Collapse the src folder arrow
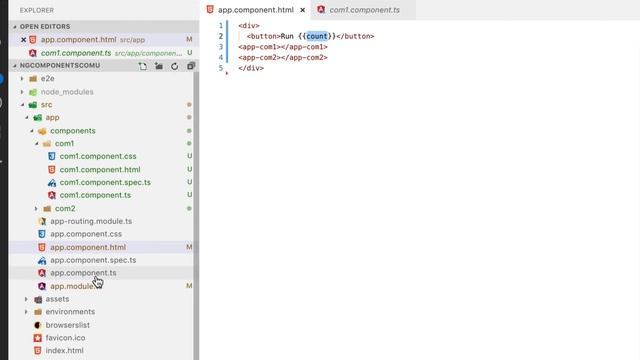 [x=22, y=105]
